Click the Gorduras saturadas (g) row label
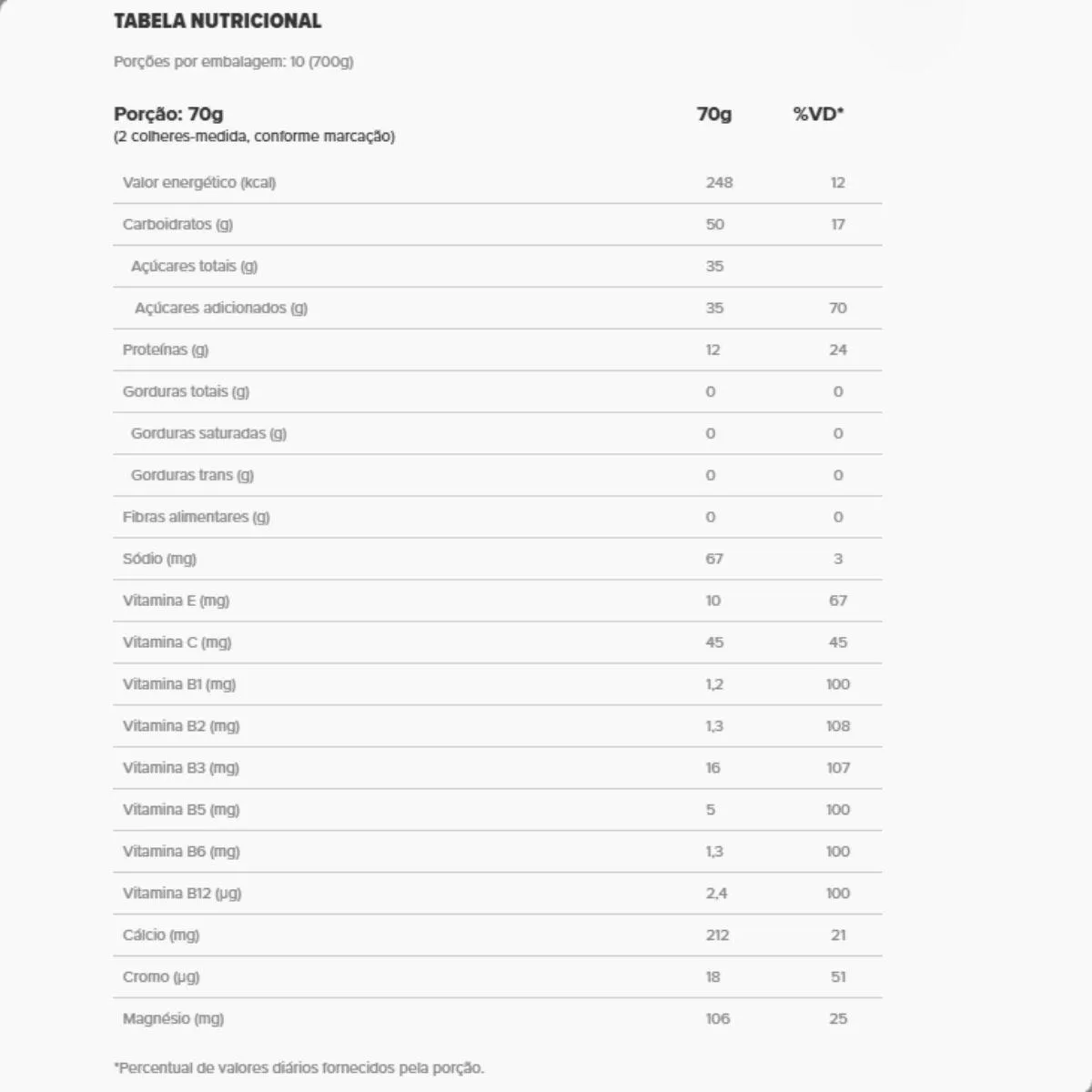This screenshot has height=1092, width=1092. 208,434
